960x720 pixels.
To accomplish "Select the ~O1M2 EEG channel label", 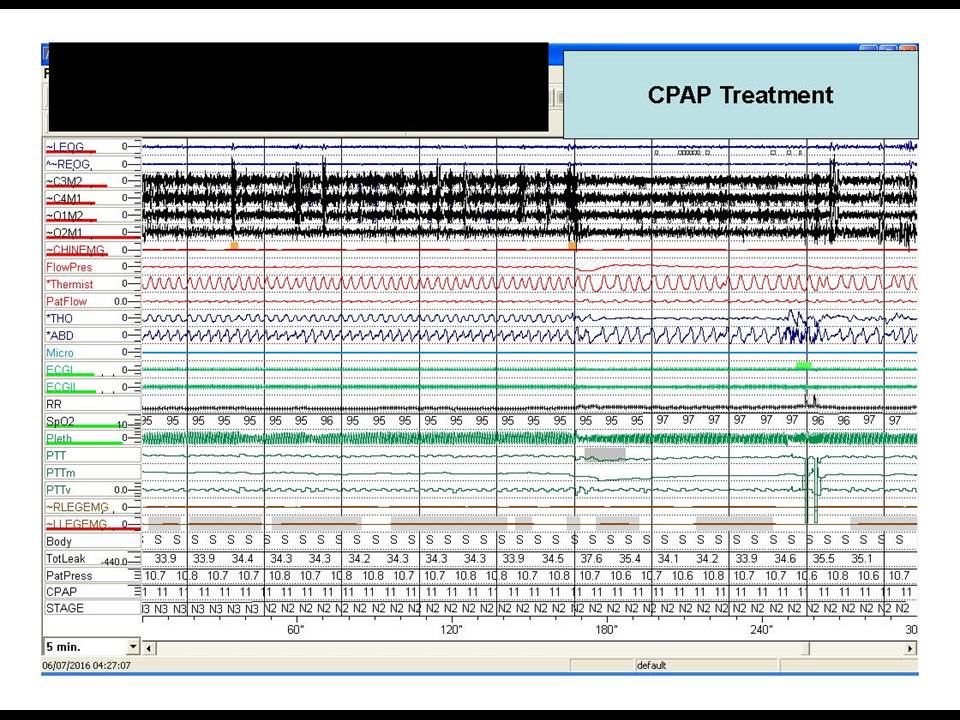I will coord(64,216).
